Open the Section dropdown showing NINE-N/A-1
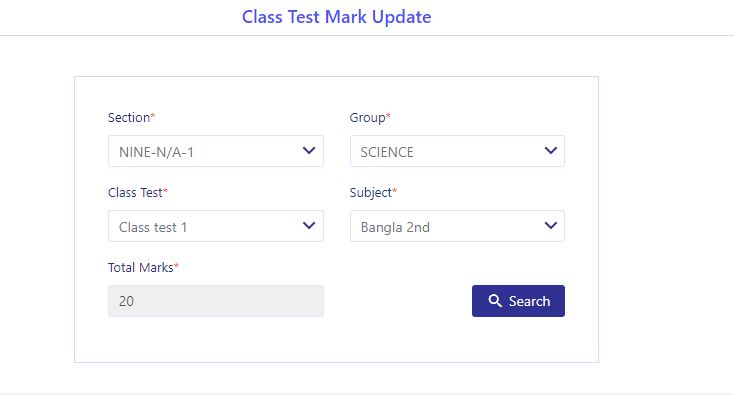 pyautogui.click(x=216, y=151)
